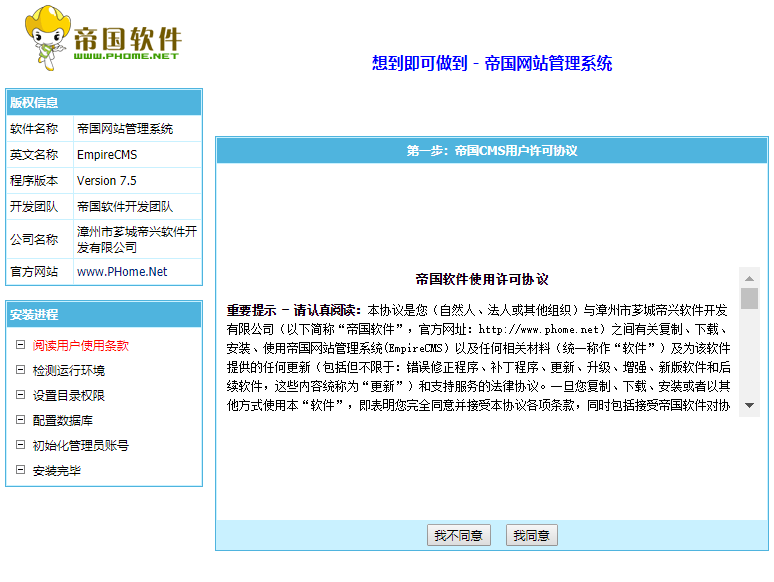Click the 安装进程 panel header

click(x=104, y=314)
